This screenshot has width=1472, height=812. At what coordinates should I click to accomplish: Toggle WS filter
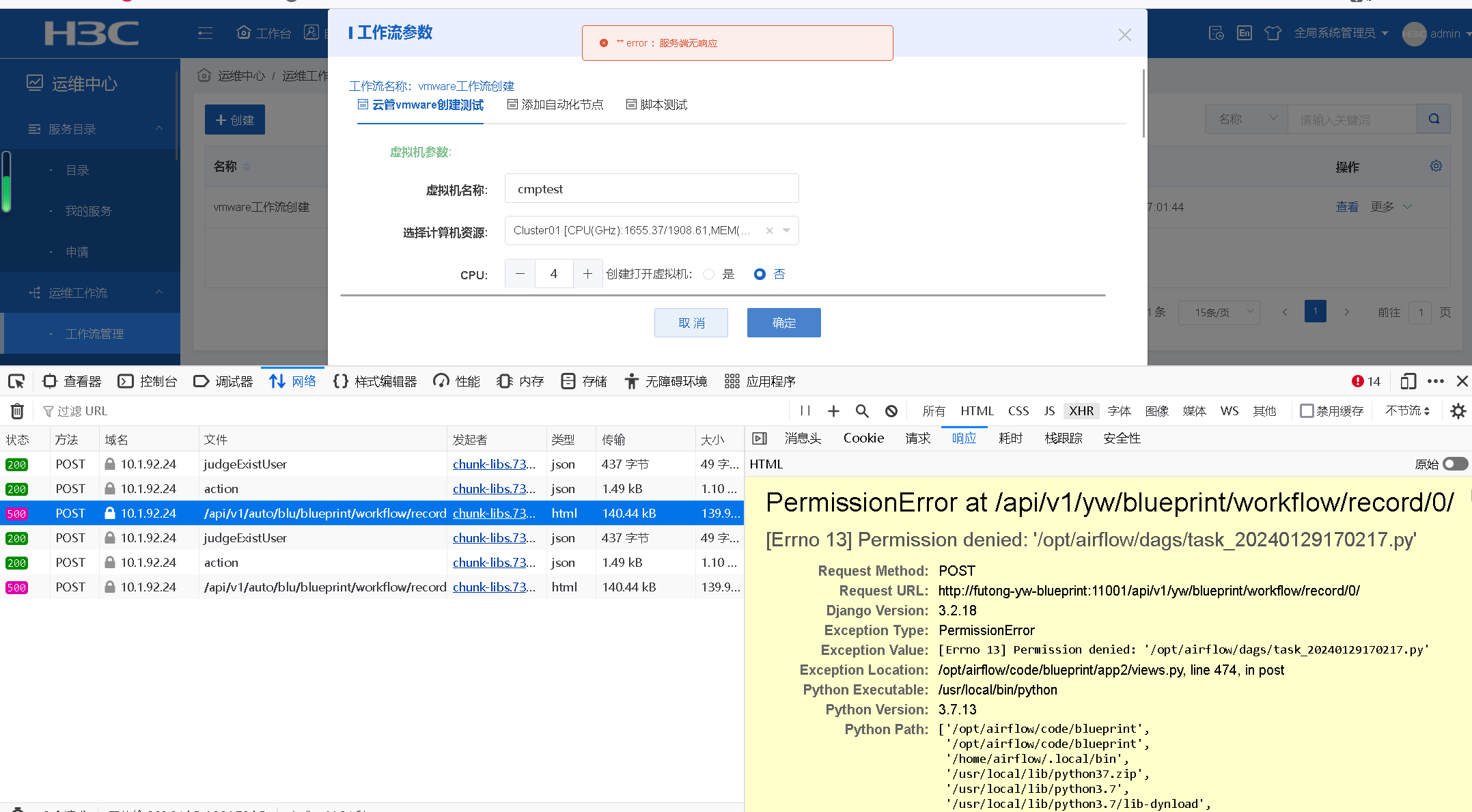tap(1230, 410)
